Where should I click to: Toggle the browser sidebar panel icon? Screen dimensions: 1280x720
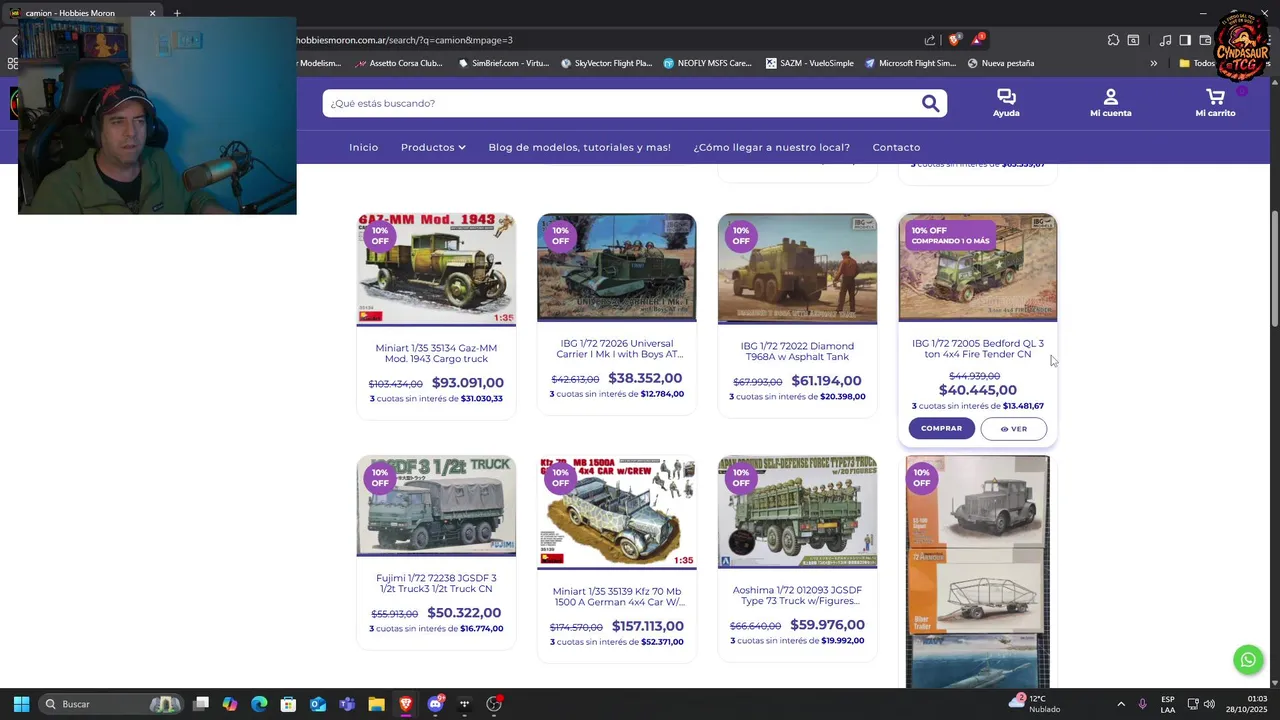pyautogui.click(x=1185, y=40)
